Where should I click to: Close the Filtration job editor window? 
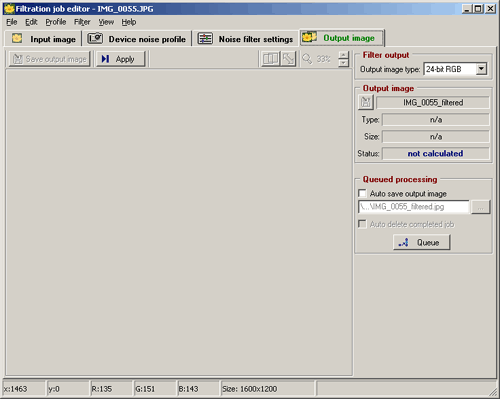coord(491,9)
